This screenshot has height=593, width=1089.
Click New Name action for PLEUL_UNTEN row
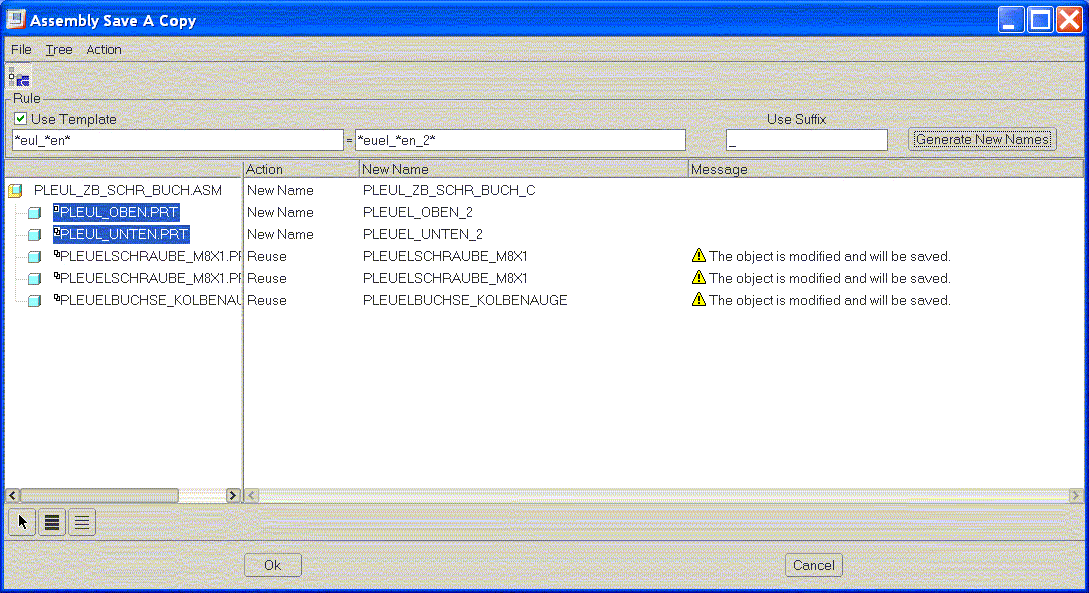coord(280,235)
